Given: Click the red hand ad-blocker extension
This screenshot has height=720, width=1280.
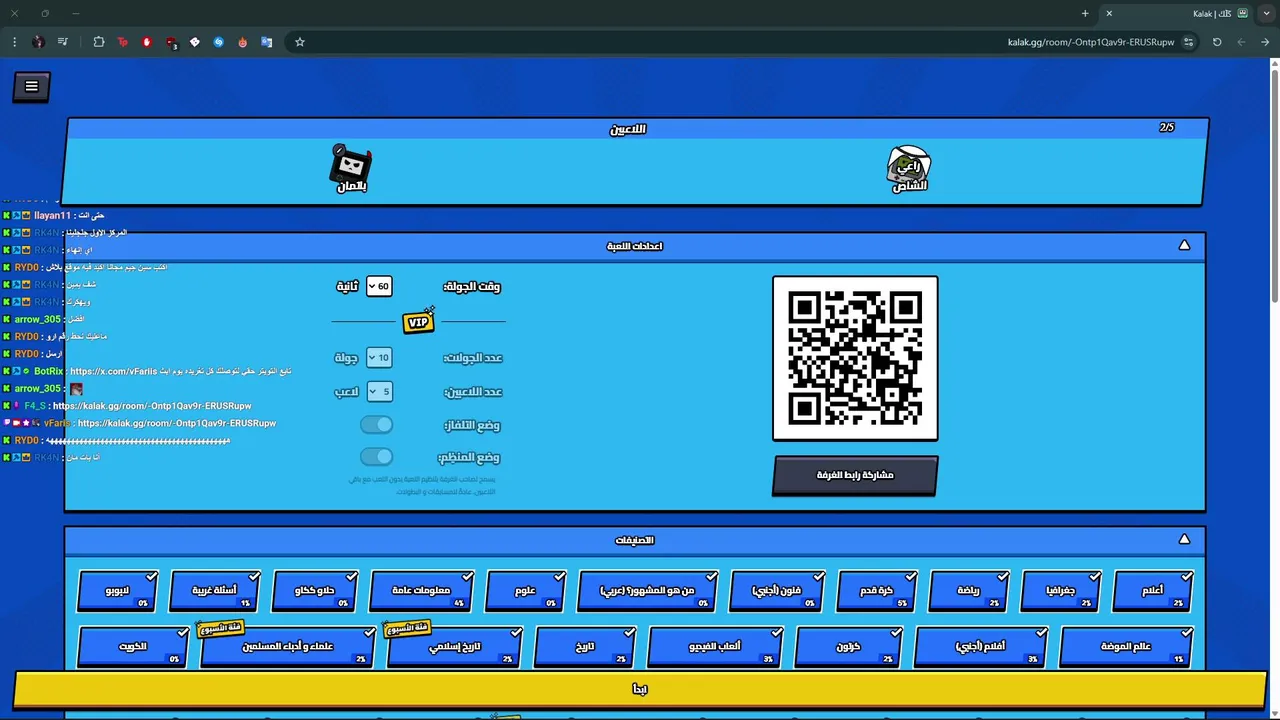Looking at the screenshot, I should pyautogui.click(x=147, y=42).
